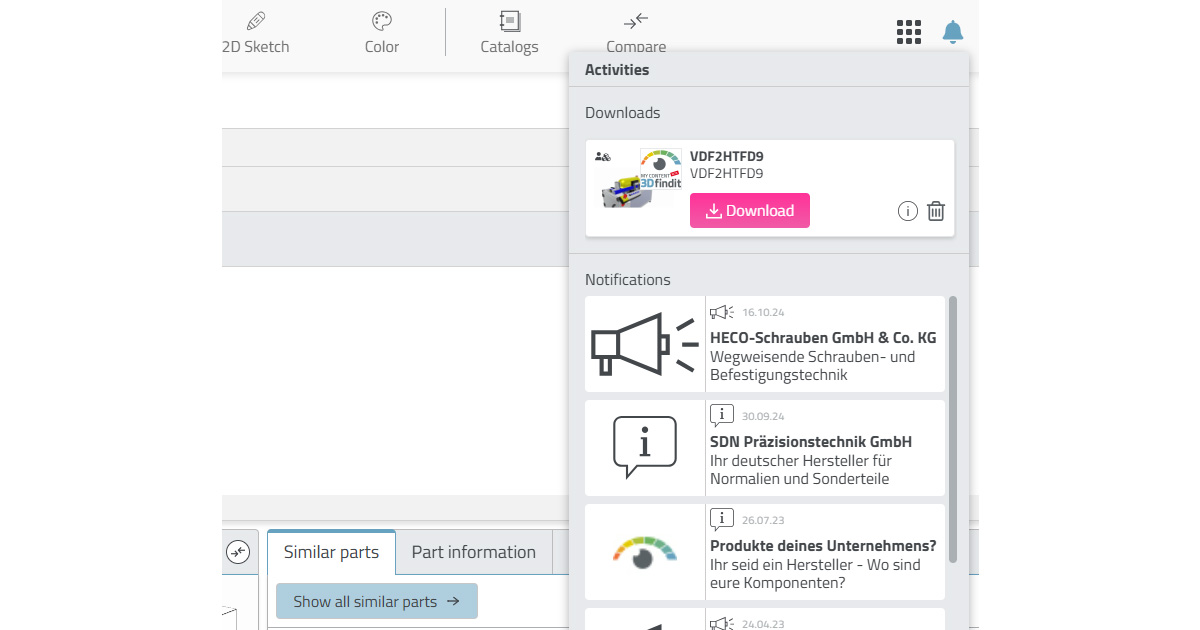Click the small megaphone icon dated 16.10.24
Screen dimensions: 1200x630
(722, 312)
